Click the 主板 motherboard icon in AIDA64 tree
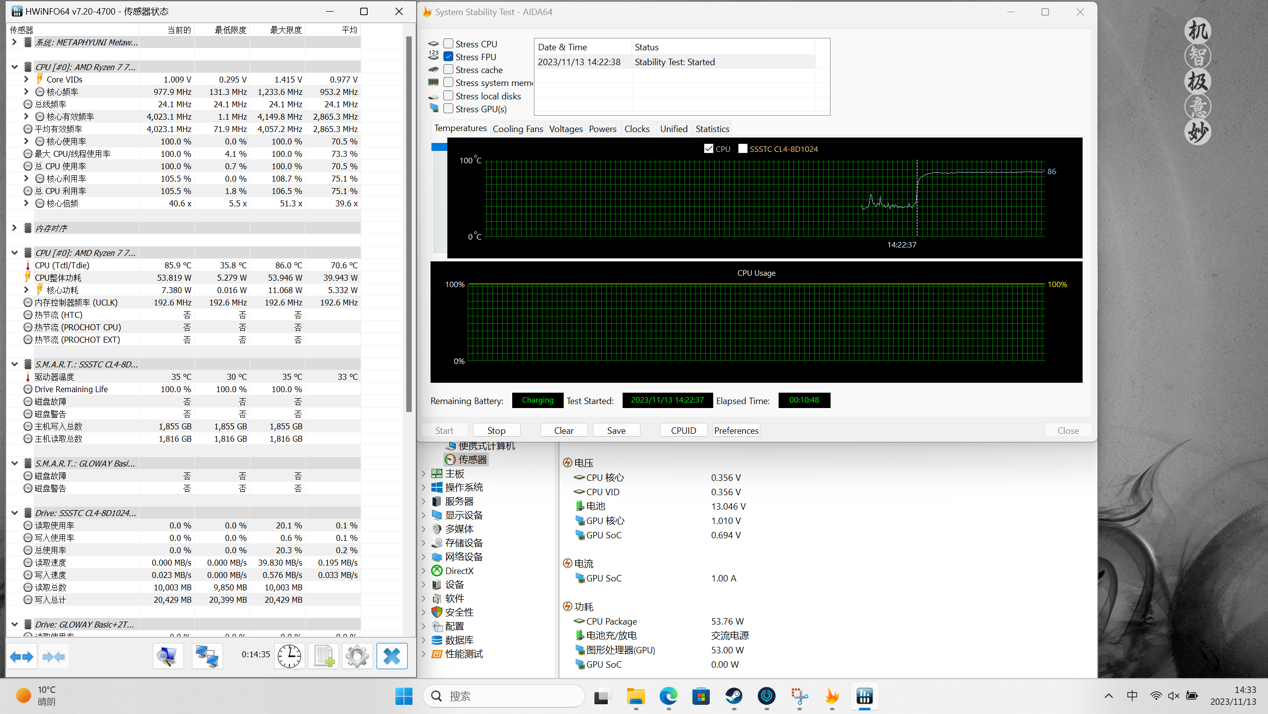This screenshot has height=714, width=1268. [x=437, y=474]
